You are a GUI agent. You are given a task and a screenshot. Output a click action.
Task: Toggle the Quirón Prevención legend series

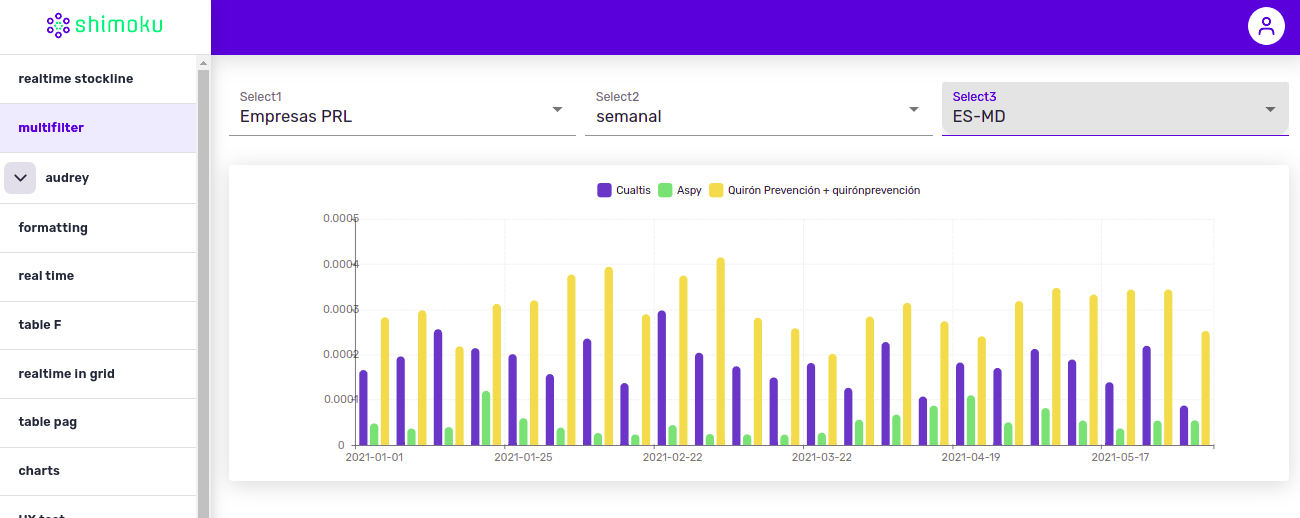[x=815, y=190]
